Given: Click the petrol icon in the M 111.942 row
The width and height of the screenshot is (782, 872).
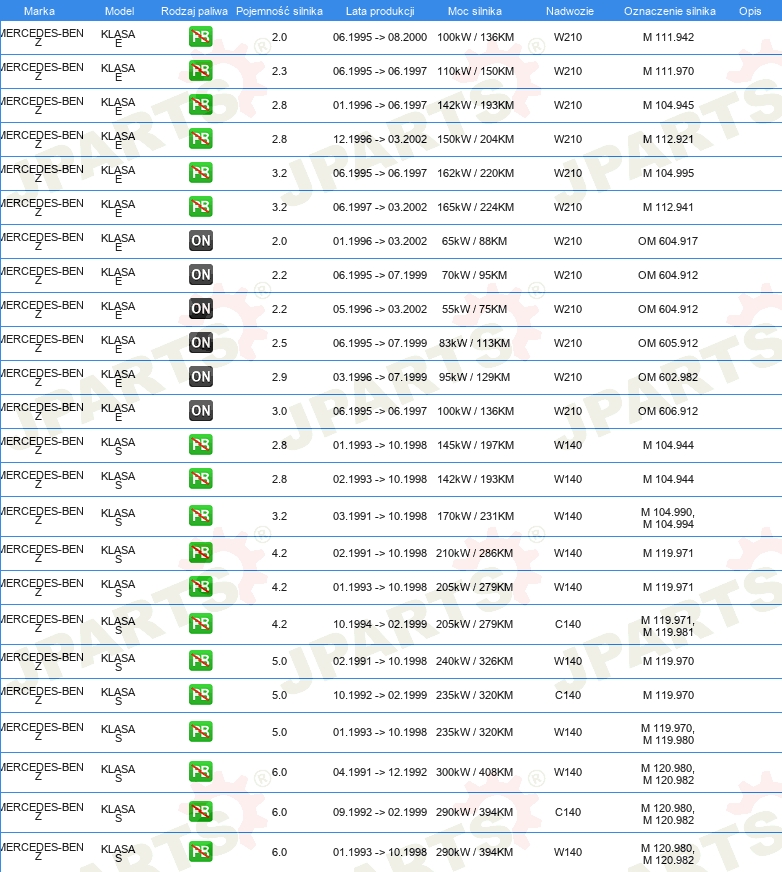Looking at the screenshot, I should pos(201,37).
